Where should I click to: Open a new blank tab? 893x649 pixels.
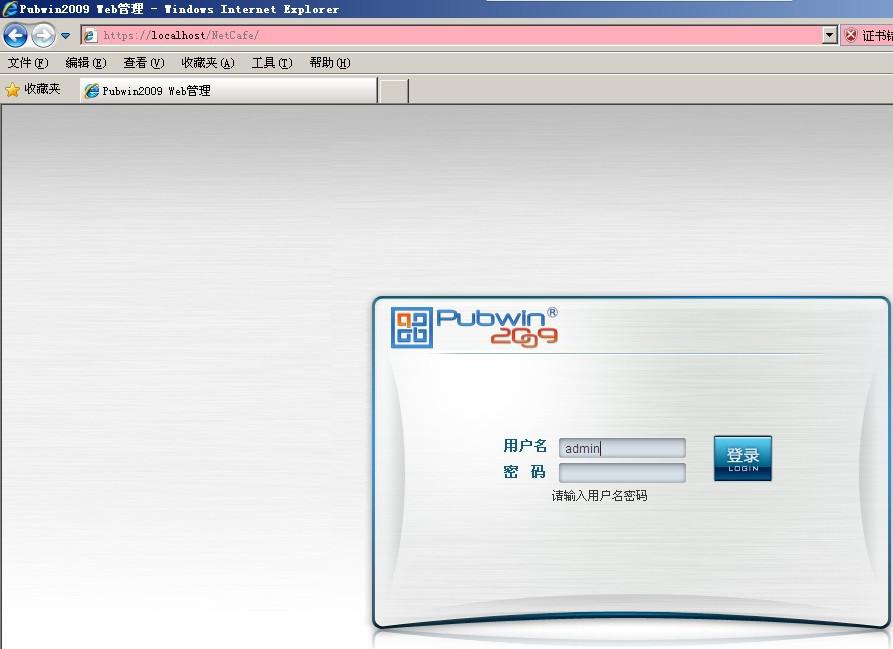click(394, 91)
